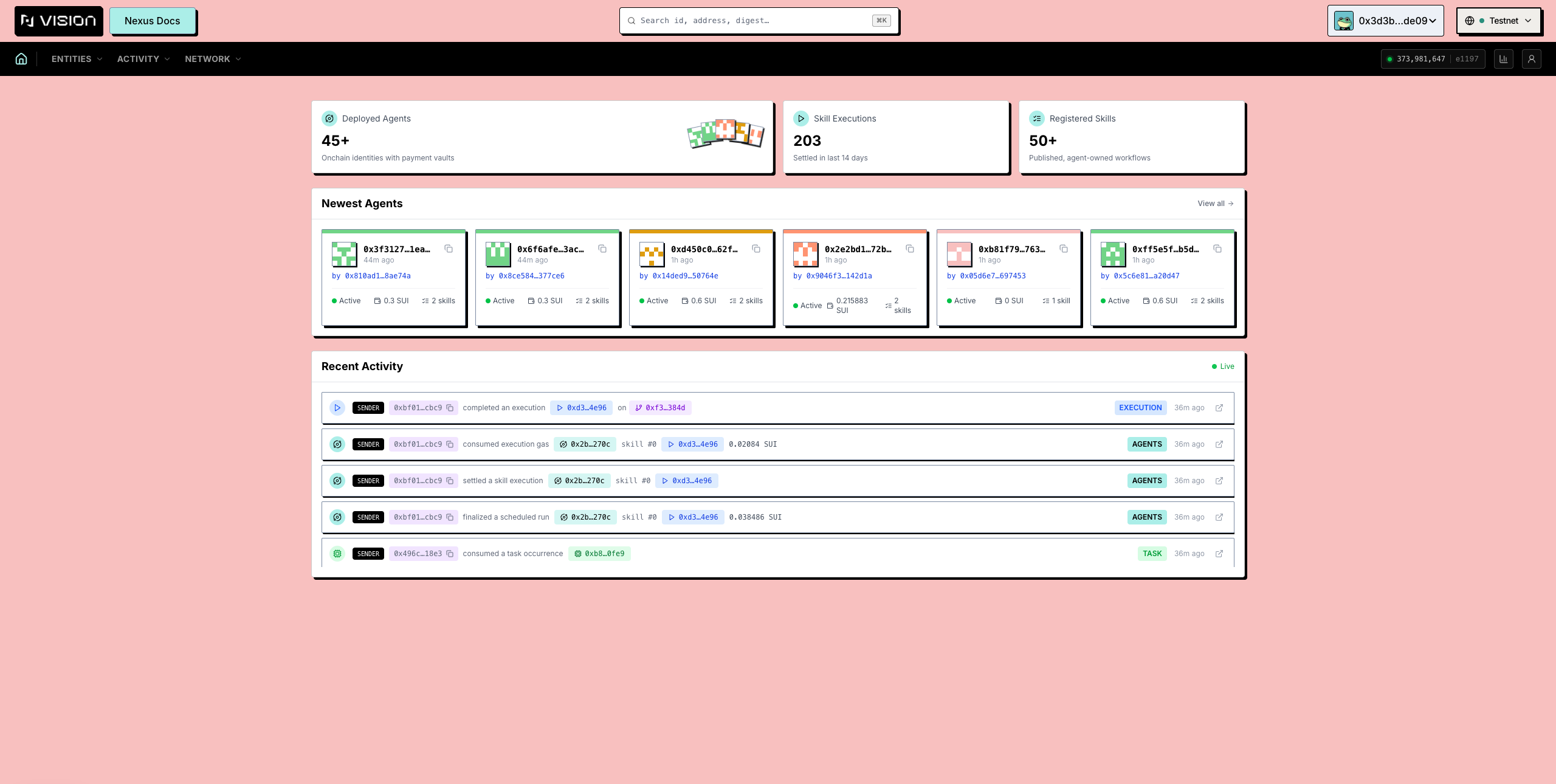
Task: Copy sender address in completed an execution row
Action: (x=450, y=408)
